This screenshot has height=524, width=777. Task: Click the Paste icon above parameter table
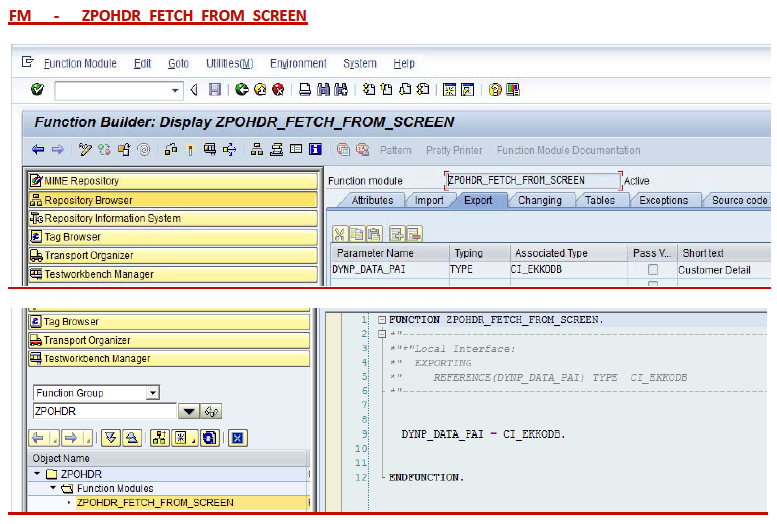point(374,233)
